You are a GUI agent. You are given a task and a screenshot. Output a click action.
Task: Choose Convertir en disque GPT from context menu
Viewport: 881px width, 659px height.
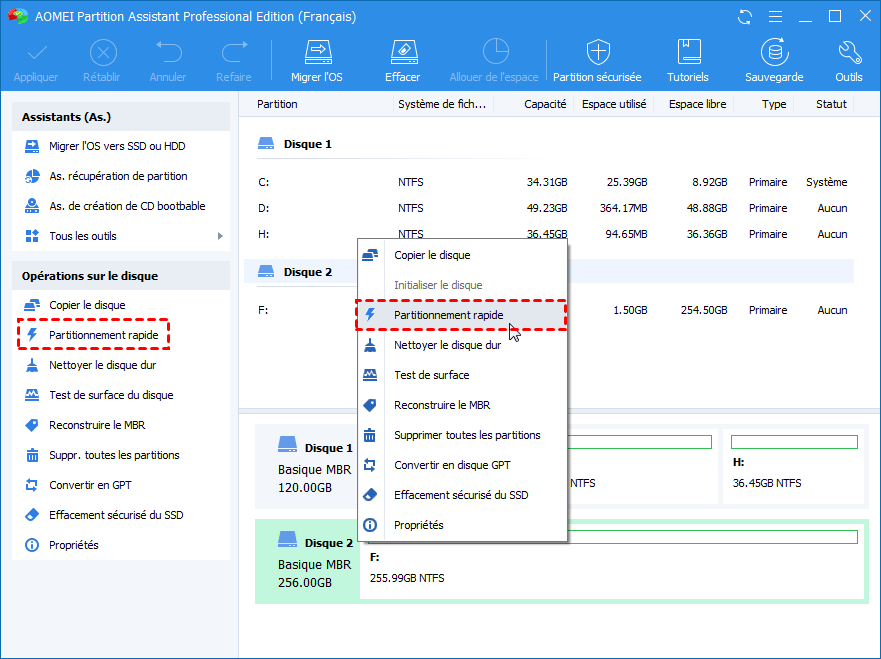pyautogui.click(x=452, y=465)
